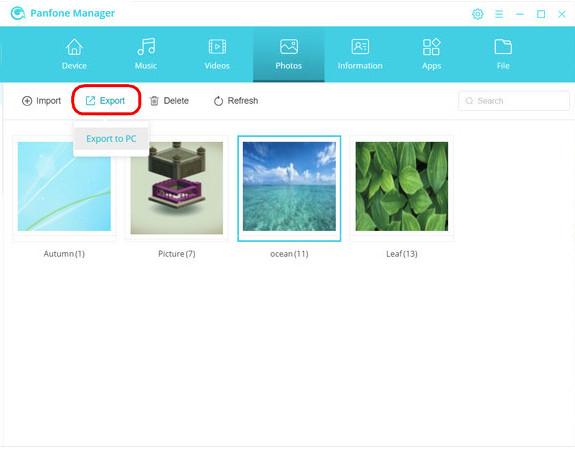Switch to the Music tab
This screenshot has width=575, height=449.
(x=146, y=54)
